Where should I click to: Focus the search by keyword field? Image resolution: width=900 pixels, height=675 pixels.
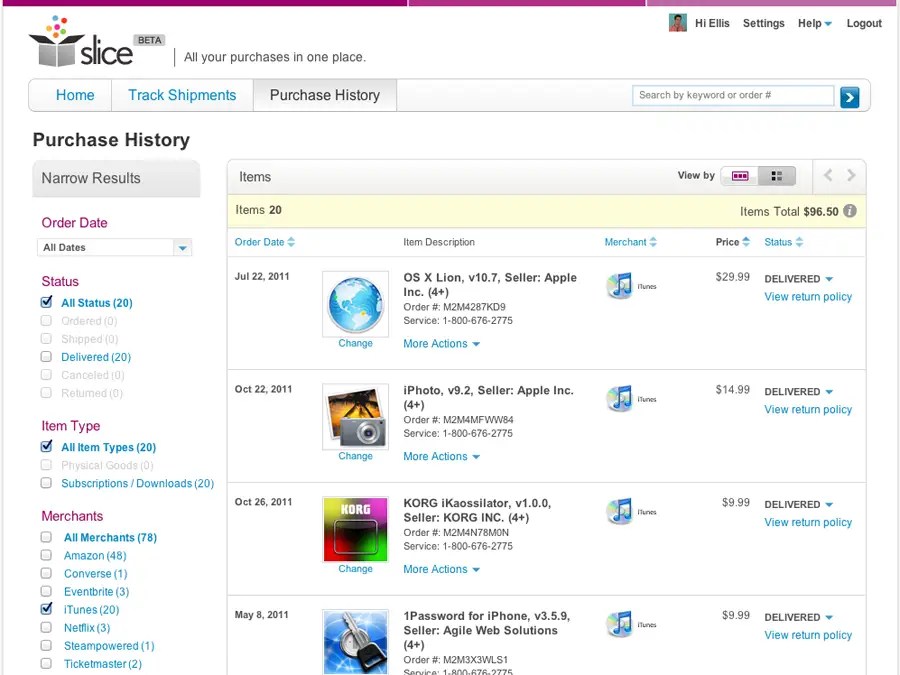(x=733, y=95)
